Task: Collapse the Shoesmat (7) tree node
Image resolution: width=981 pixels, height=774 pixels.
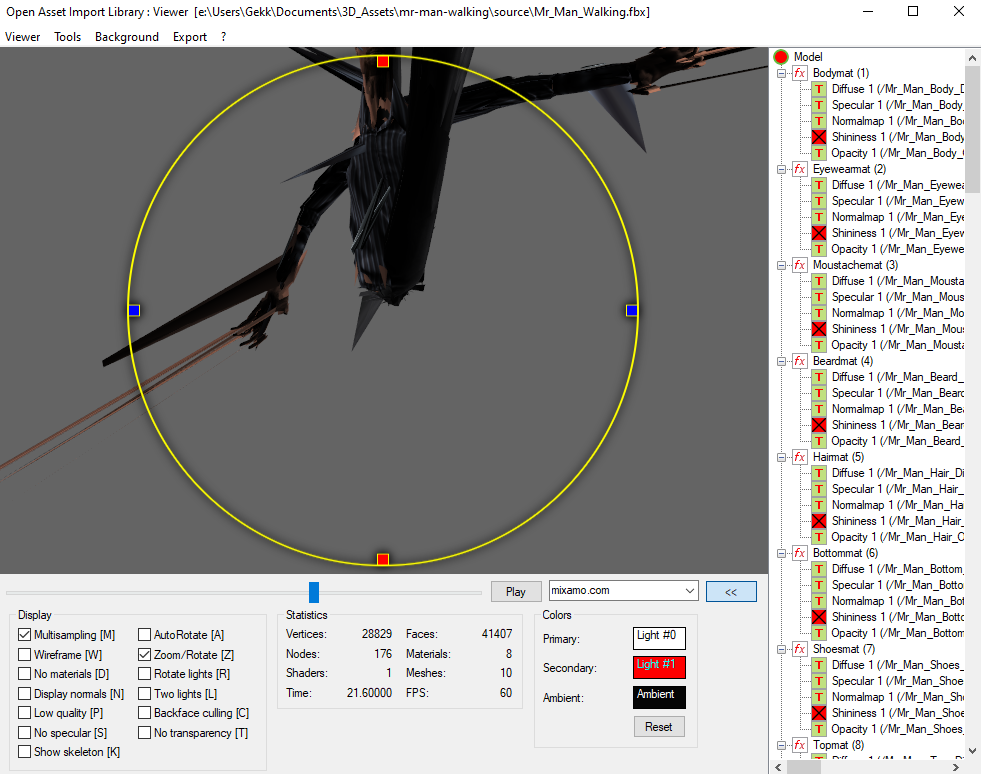Action: (x=781, y=649)
